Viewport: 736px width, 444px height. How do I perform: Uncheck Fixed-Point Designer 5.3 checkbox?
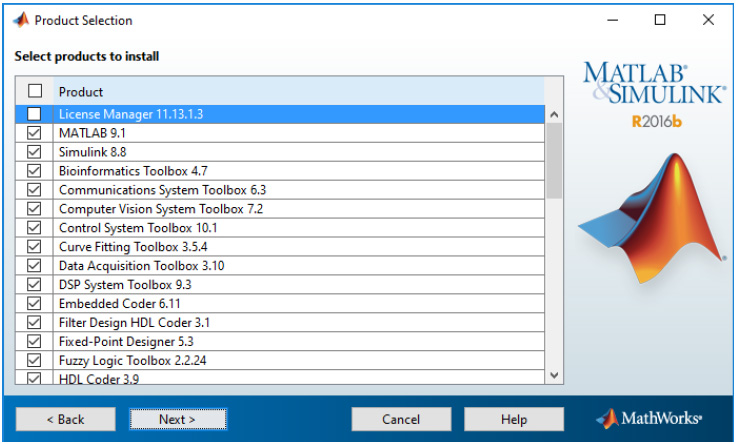coord(34,341)
